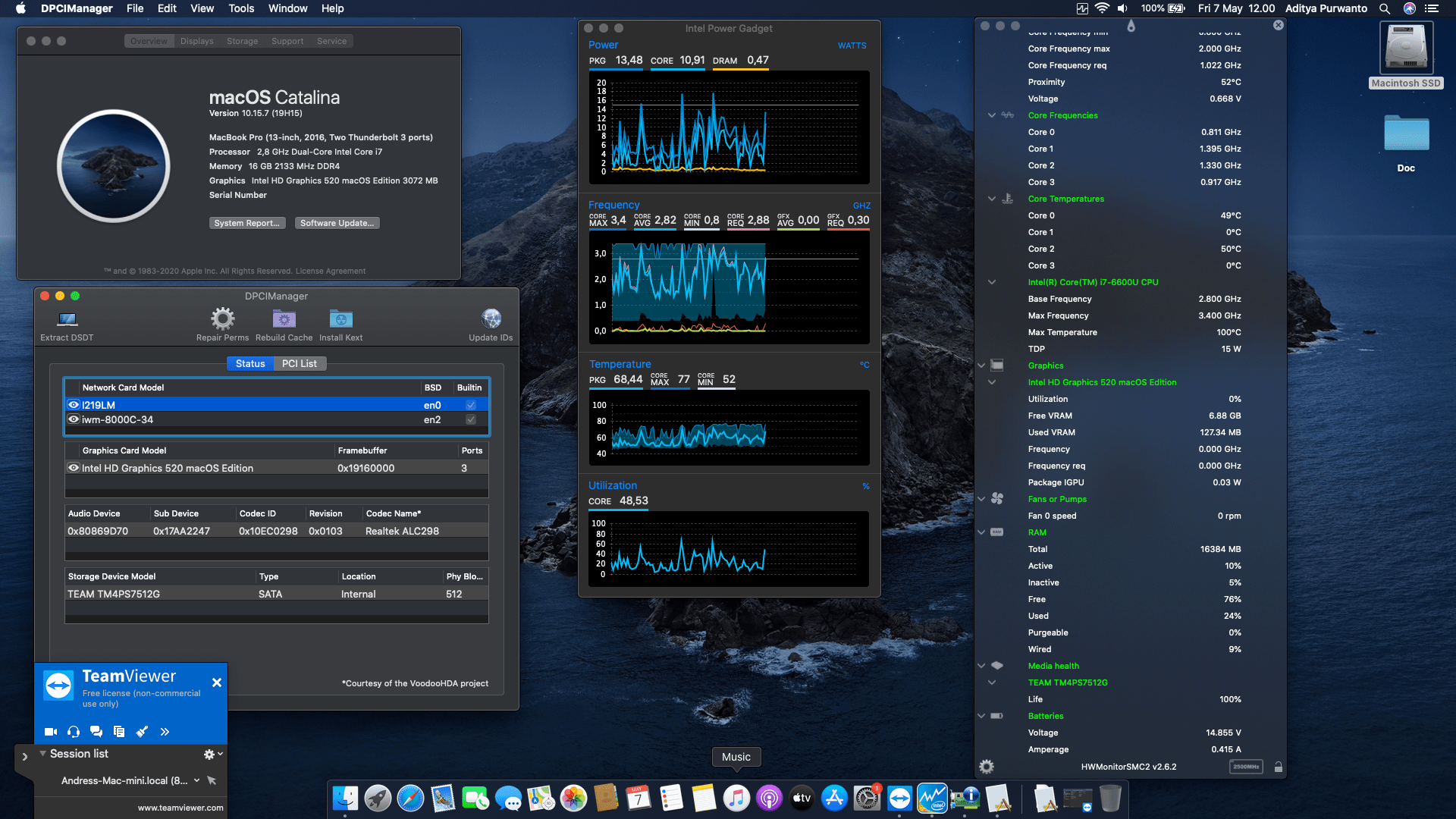Click the TeamViewer whiteboard brush icon
Image resolution: width=1456 pixels, height=819 pixels.
(x=142, y=732)
